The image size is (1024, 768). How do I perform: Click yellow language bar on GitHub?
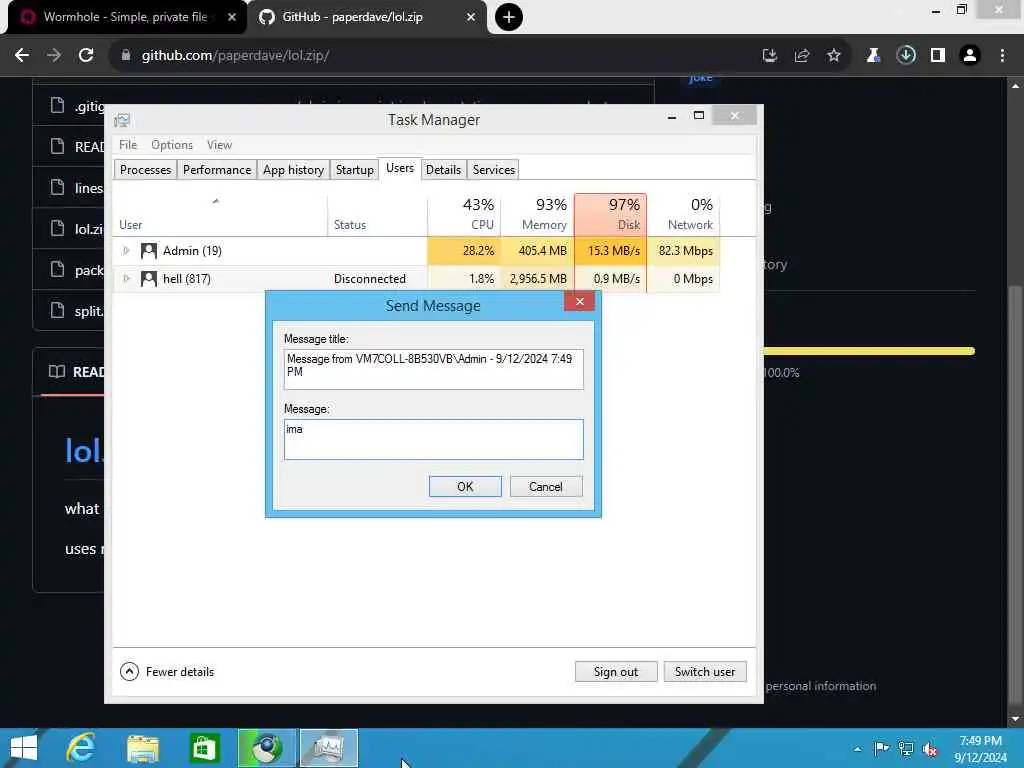point(869,351)
